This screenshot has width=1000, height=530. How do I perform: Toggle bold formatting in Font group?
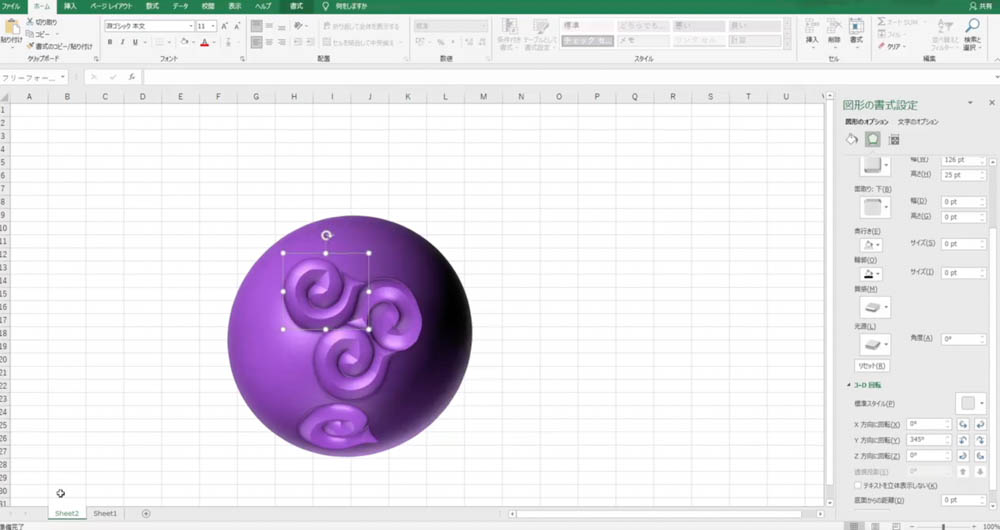110,42
